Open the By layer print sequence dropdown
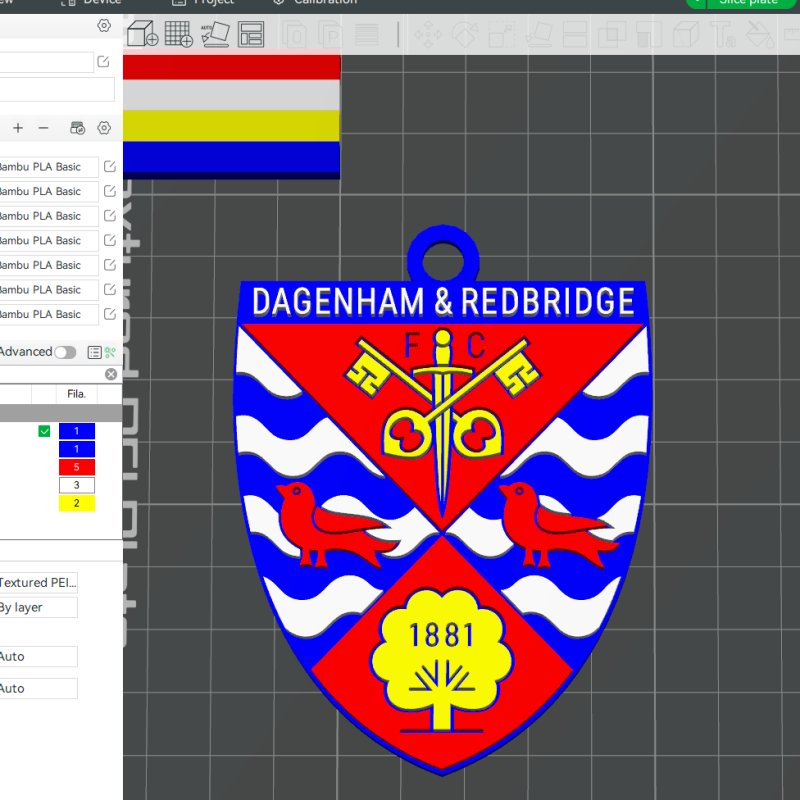800x800 pixels. [39, 607]
